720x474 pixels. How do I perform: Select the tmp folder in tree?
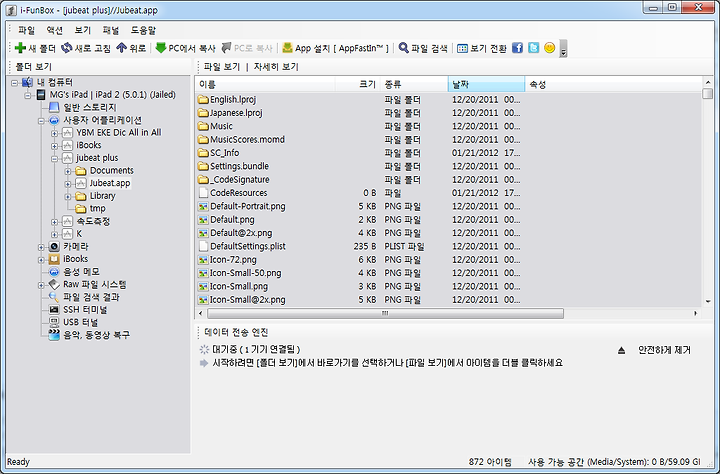(97, 209)
